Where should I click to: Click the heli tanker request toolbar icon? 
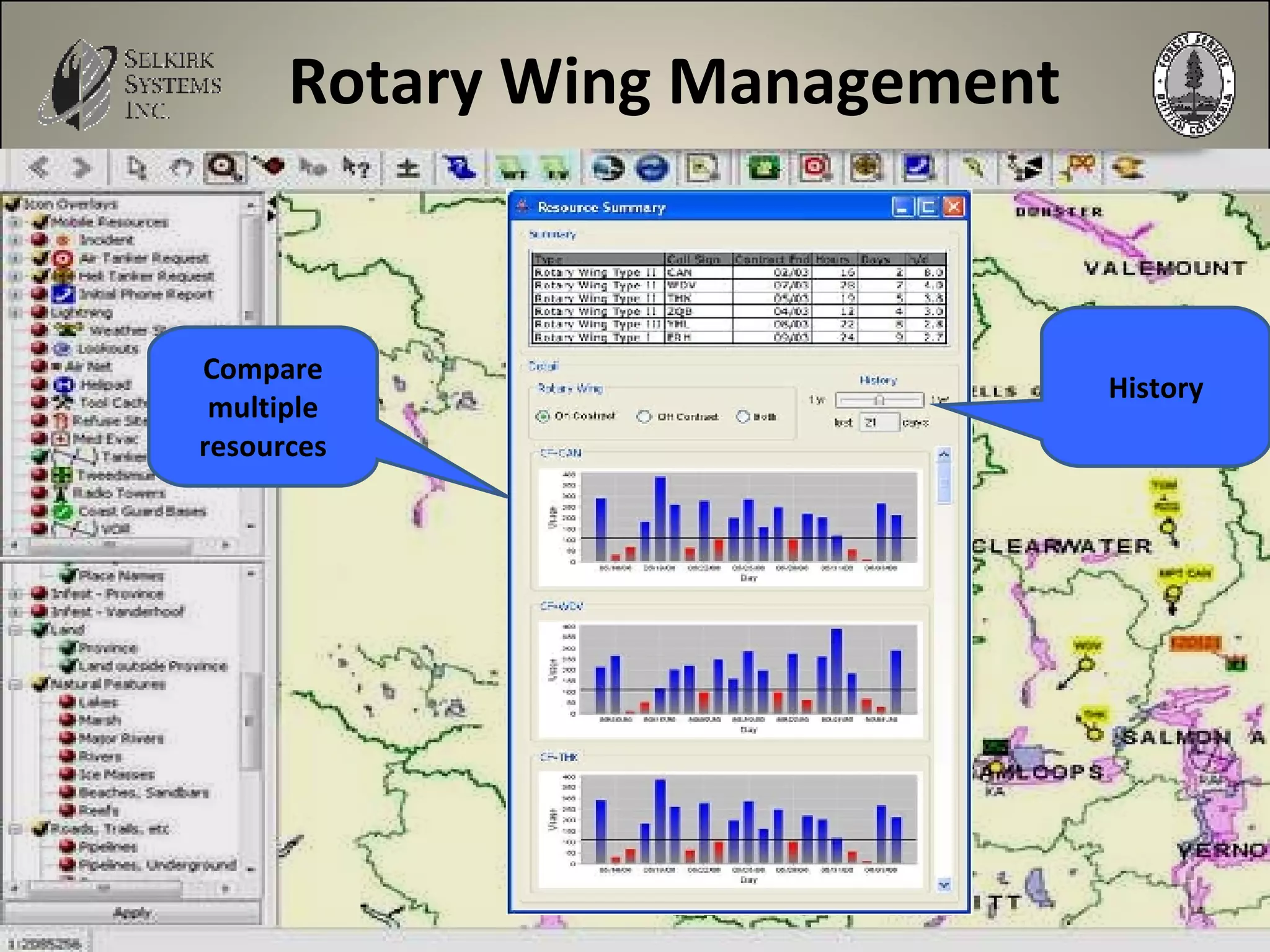(x=866, y=167)
